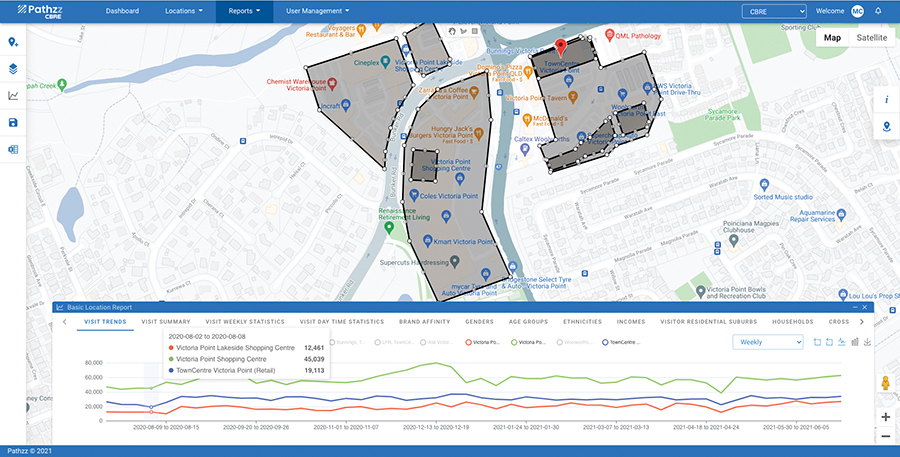This screenshot has height=457, width=900.
Task: Toggle the red Victoria Po... legend series
Action: (484, 342)
